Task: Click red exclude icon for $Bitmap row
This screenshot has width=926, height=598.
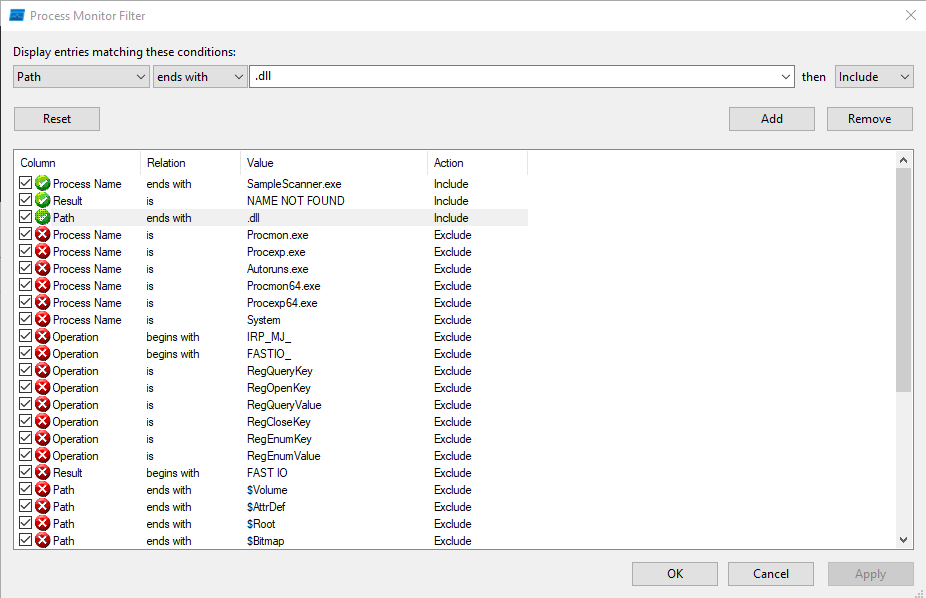Action: (43, 541)
